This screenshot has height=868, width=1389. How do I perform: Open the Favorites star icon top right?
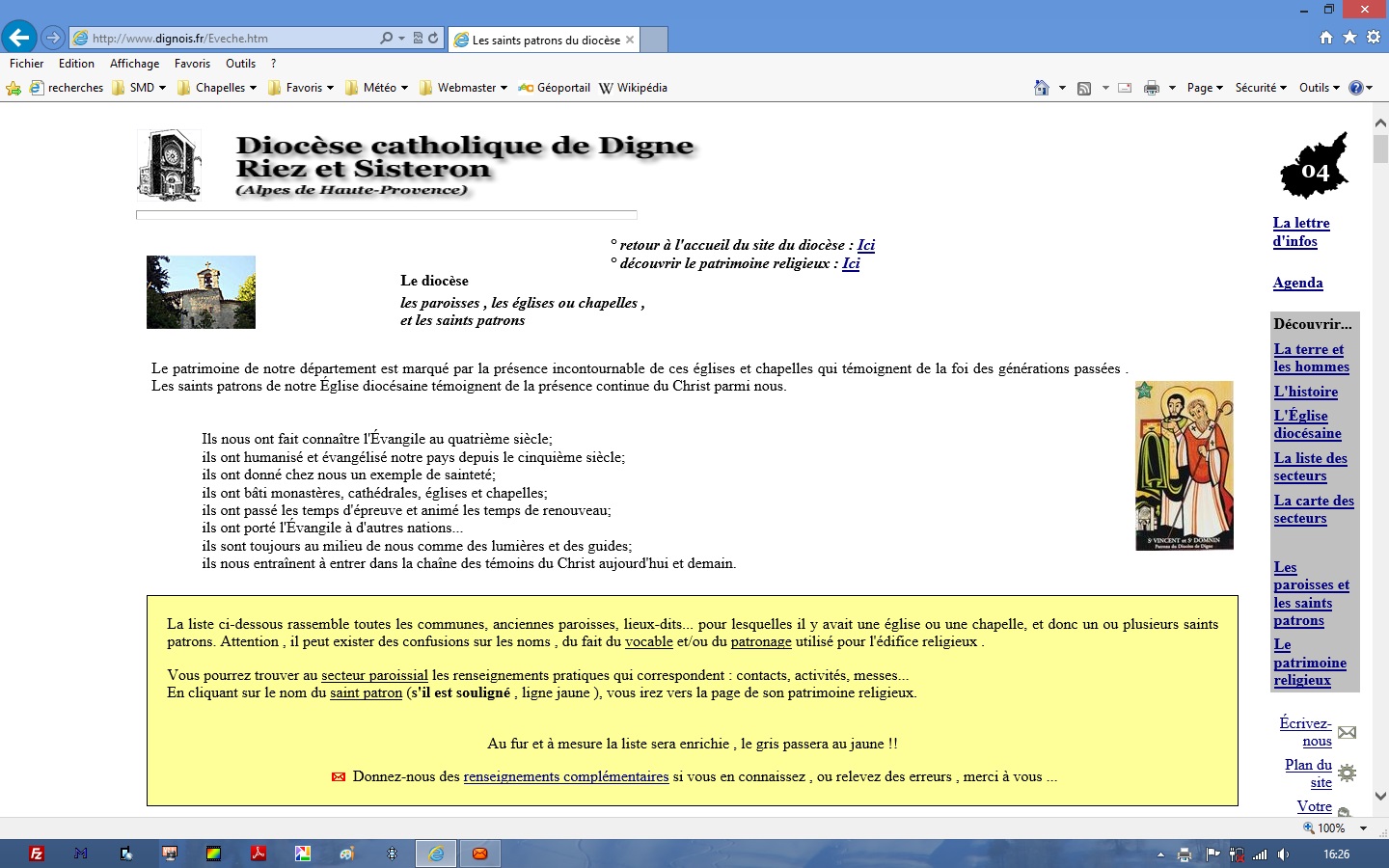pyautogui.click(x=1349, y=38)
